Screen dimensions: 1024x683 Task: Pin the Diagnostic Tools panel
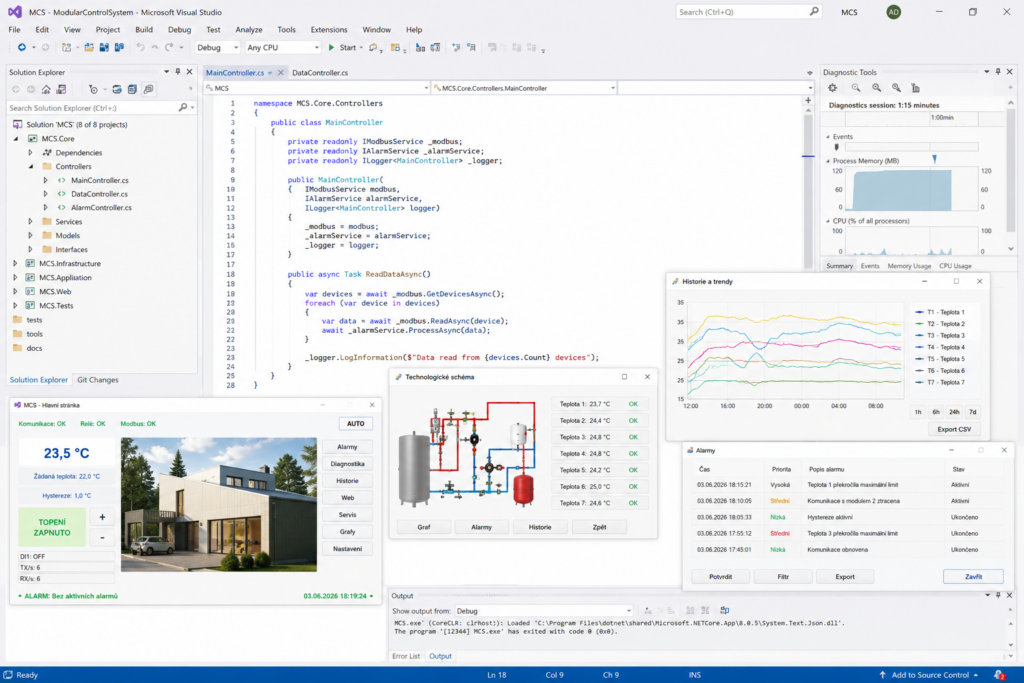(998, 72)
